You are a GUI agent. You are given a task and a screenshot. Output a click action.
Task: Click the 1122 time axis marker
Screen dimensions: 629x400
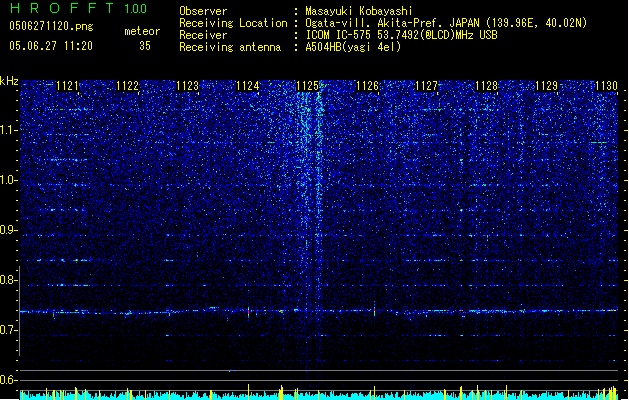click(127, 86)
